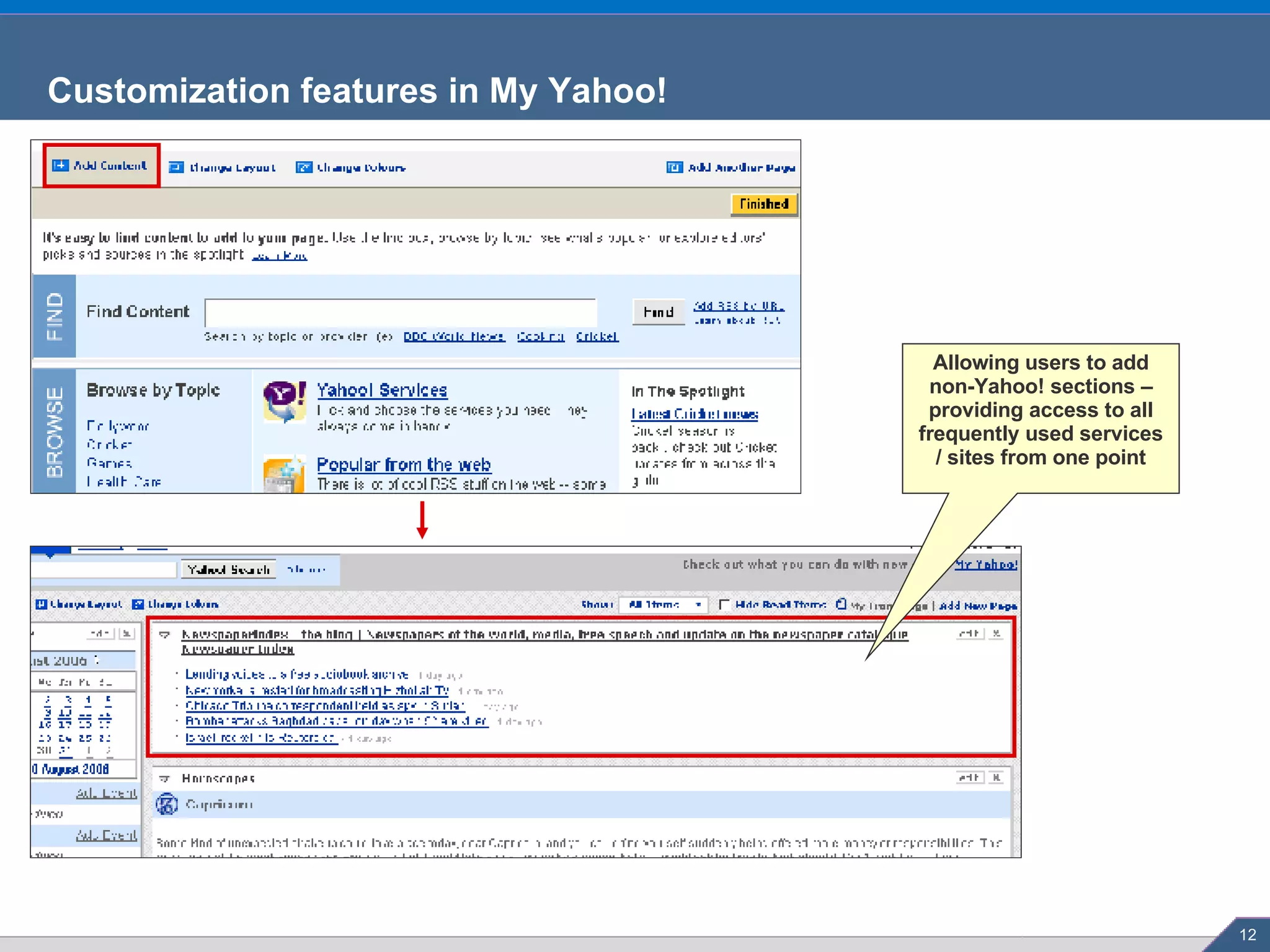Screen dimensions: 1270x952
Task: Open the Add RSS by URL link
Action: click(739, 306)
